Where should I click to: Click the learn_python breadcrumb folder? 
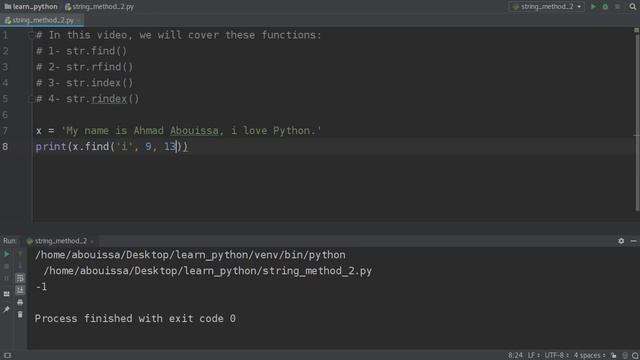click(x=31, y=7)
